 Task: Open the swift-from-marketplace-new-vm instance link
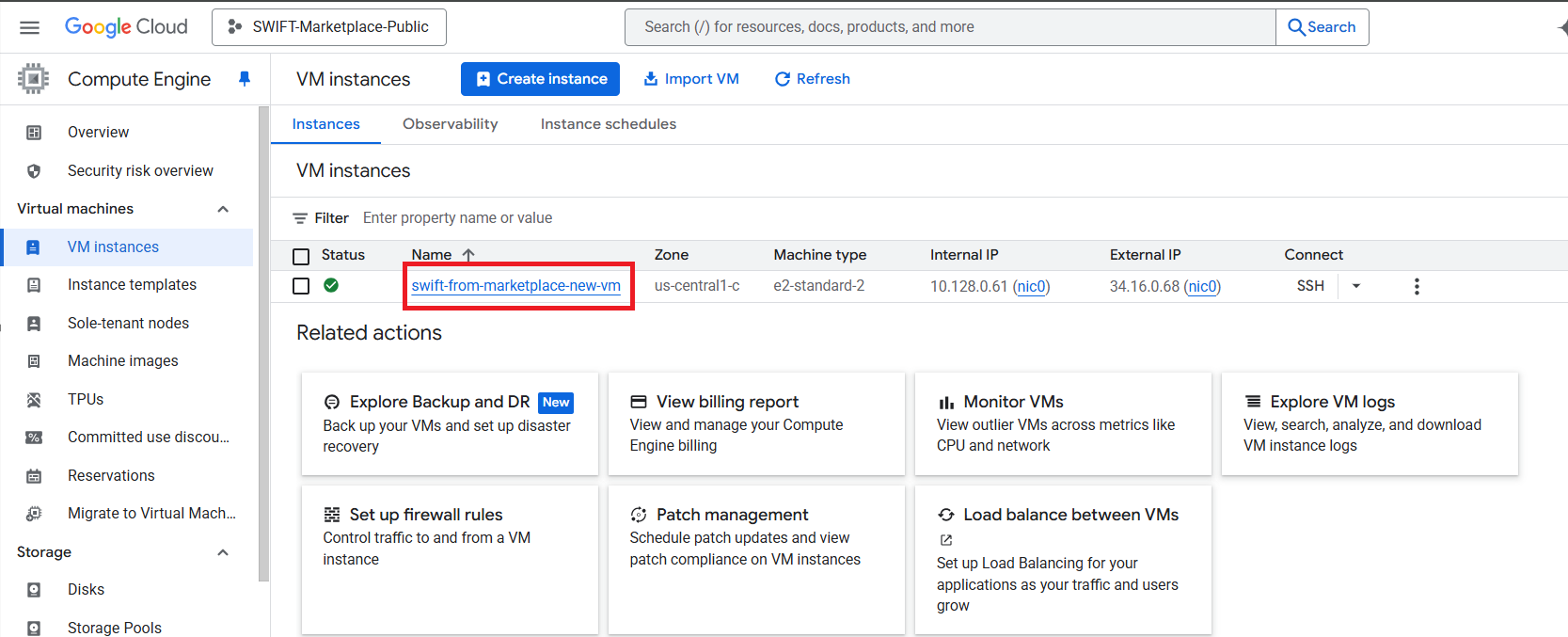tap(515, 286)
